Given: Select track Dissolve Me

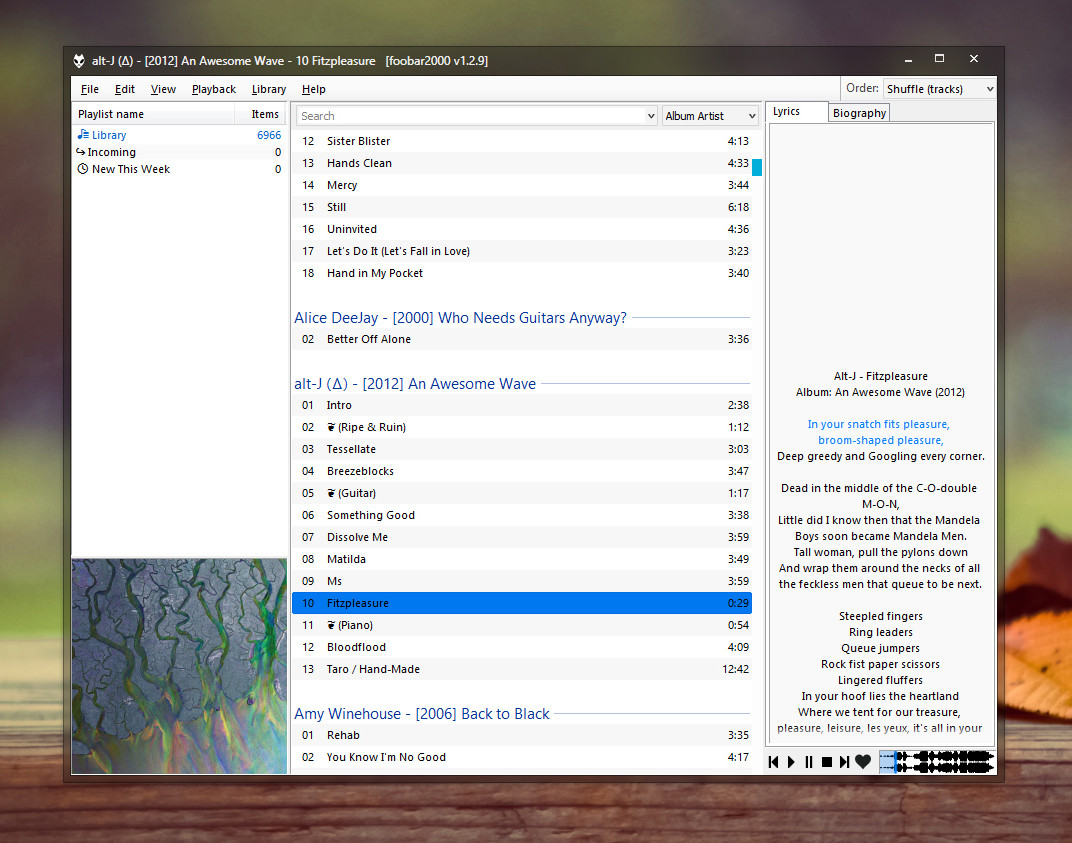Looking at the screenshot, I should [522, 537].
